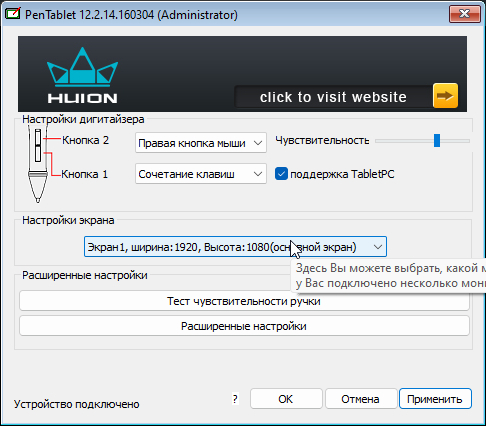
Task: Click the Чувствительность slider handle
Action: (437, 140)
